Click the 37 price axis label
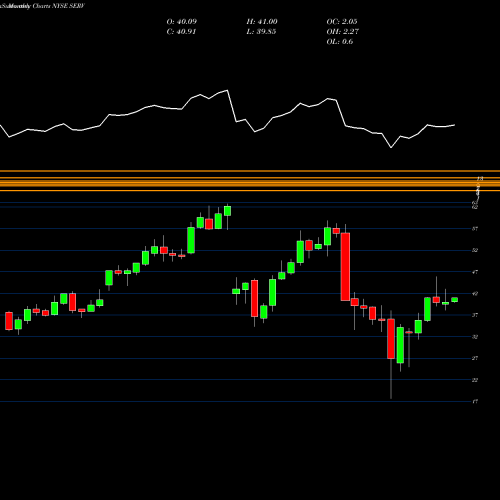This screenshot has height=500, width=500. click(475, 315)
